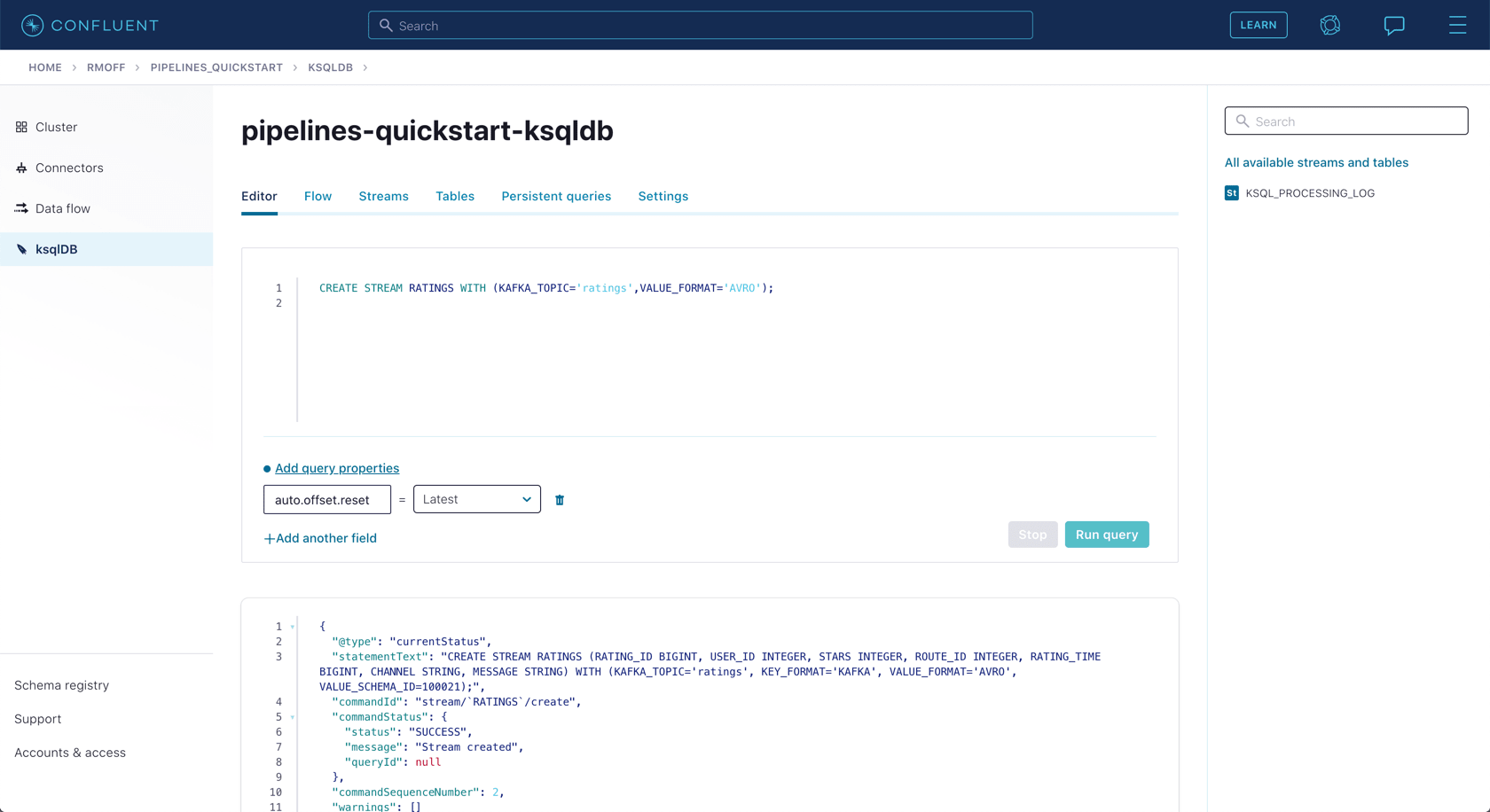This screenshot has height=812, width=1490.
Task: Open the chat feedback icon
Action: click(x=1394, y=25)
